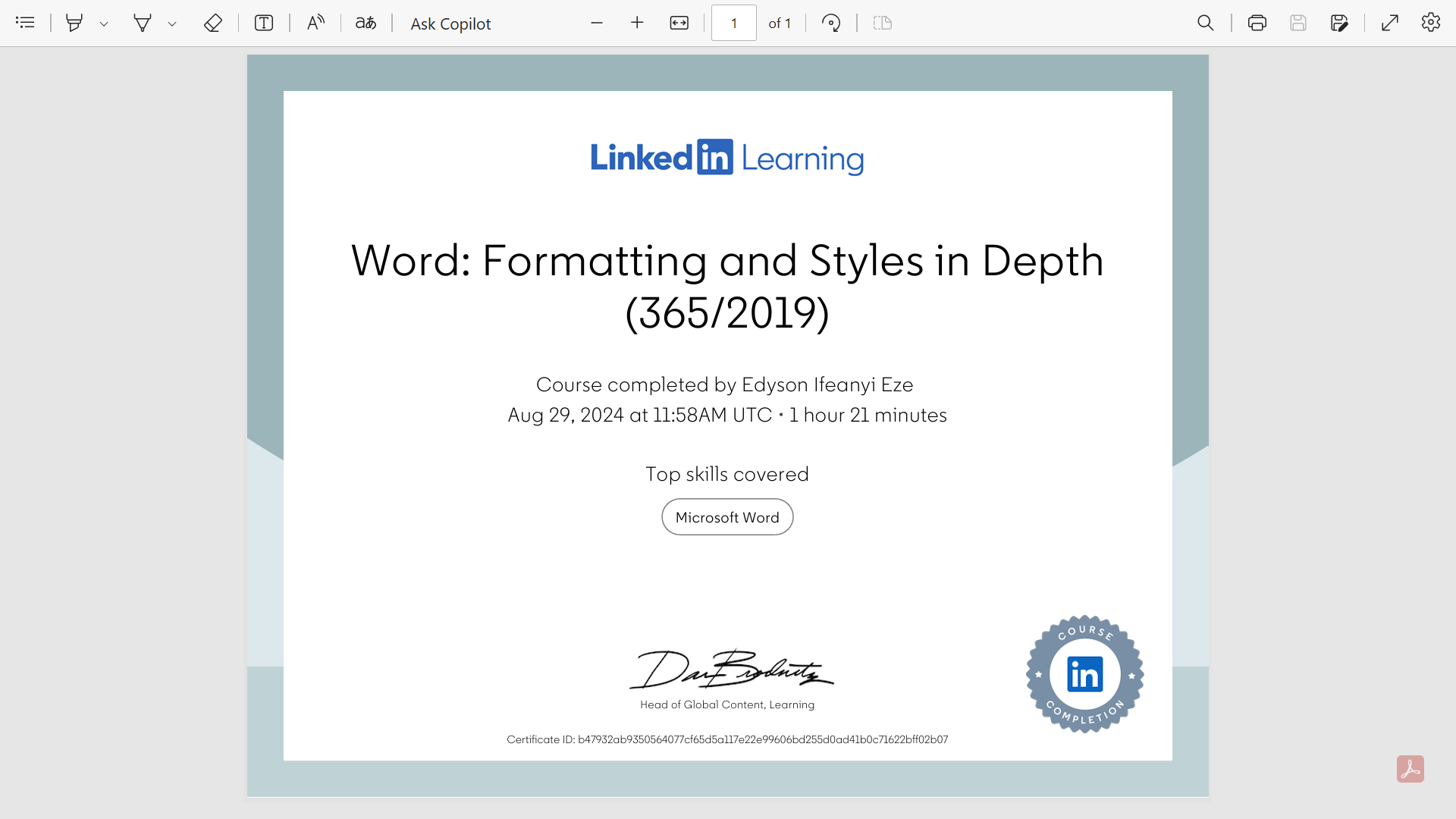The width and height of the screenshot is (1456, 819).
Task: Open PDF viewer settings gear
Action: 1431,23
